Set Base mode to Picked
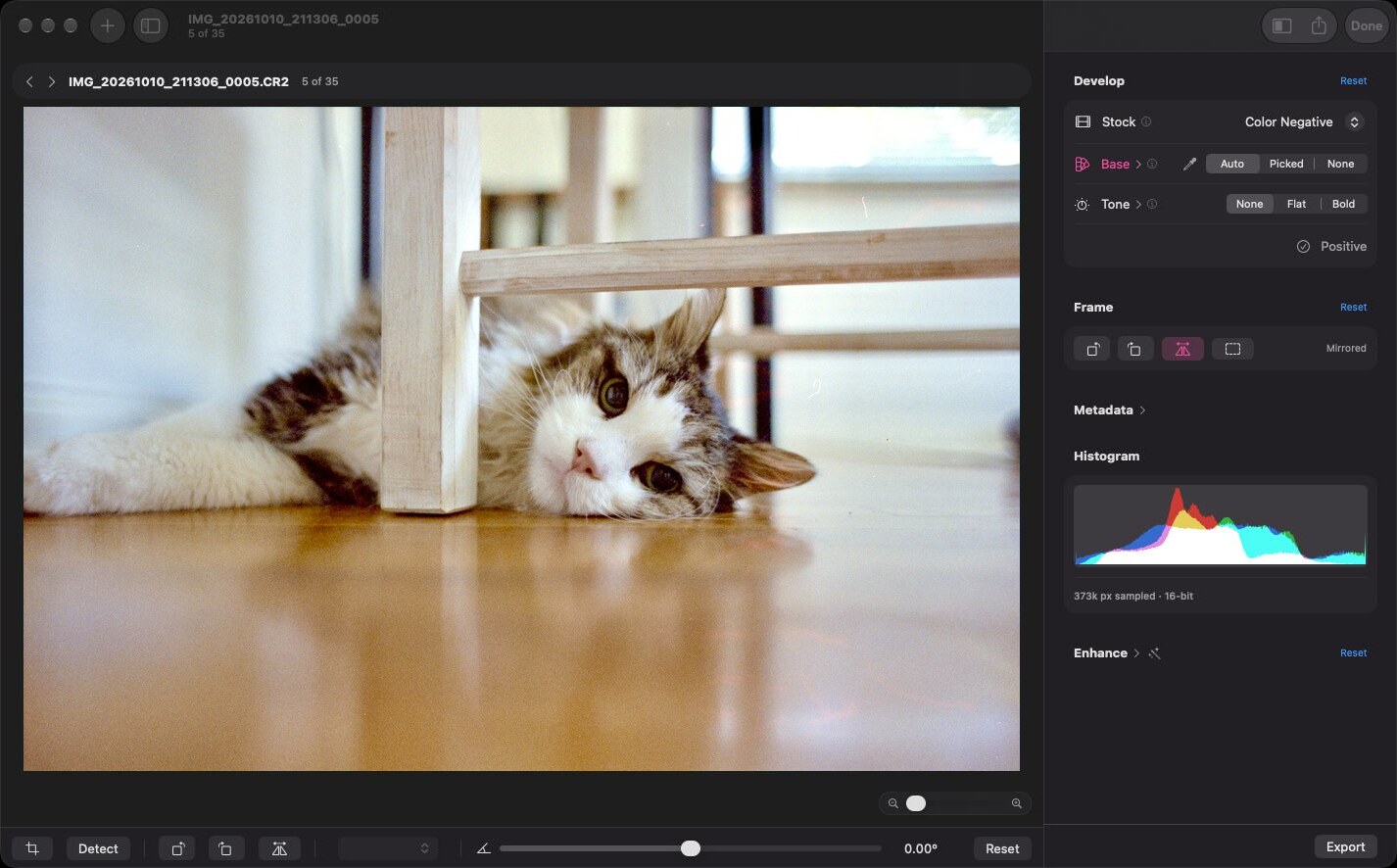Screen dimensions: 1397x868 pyautogui.click(x=1286, y=164)
